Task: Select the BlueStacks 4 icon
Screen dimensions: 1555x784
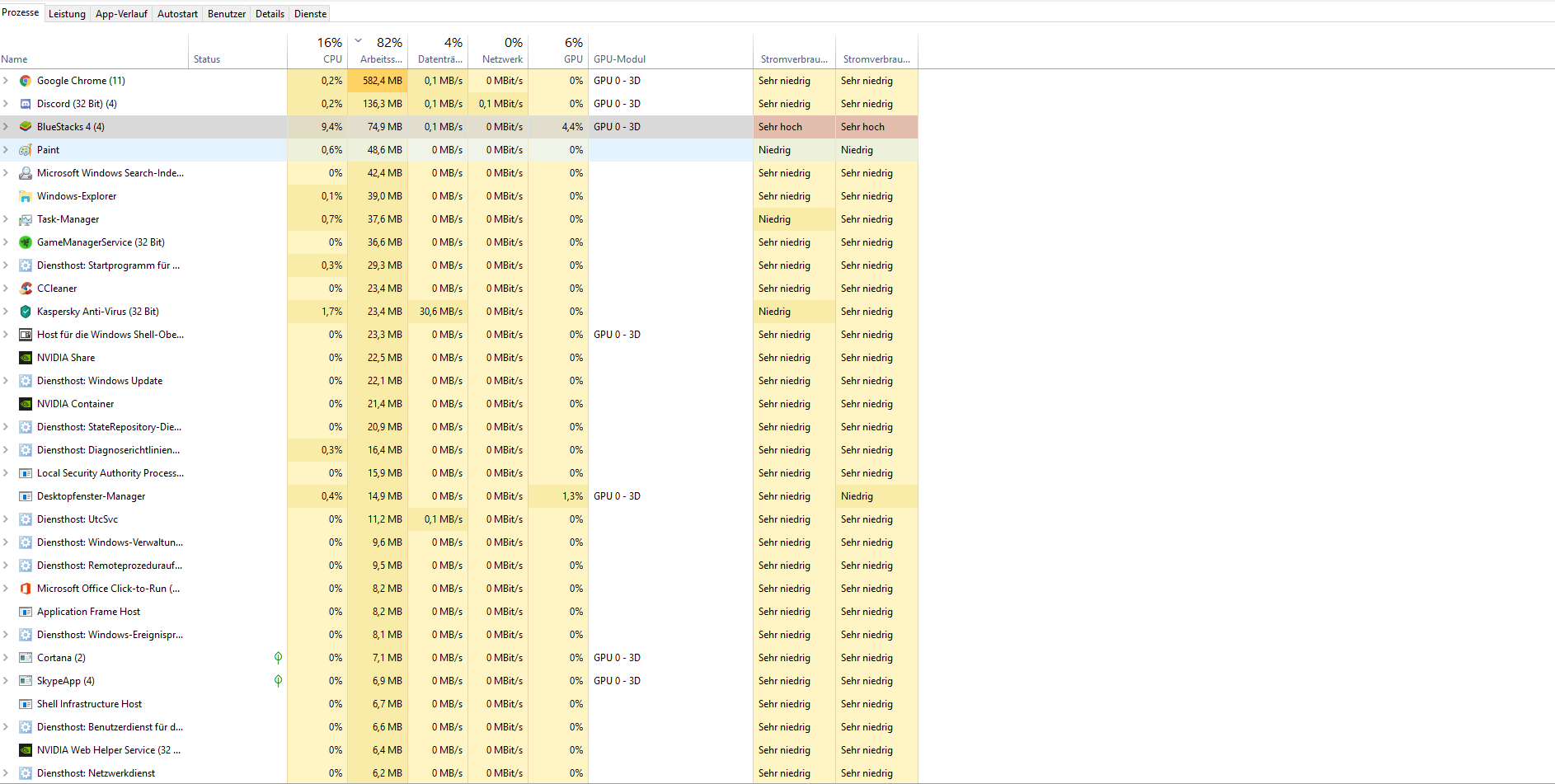Action: point(26,127)
